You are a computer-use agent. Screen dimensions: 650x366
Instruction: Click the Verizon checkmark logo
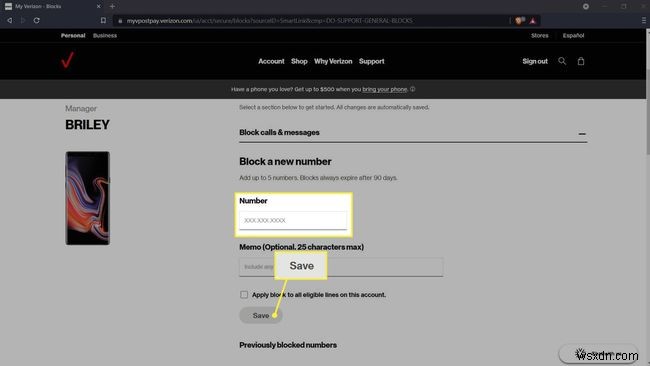68,60
